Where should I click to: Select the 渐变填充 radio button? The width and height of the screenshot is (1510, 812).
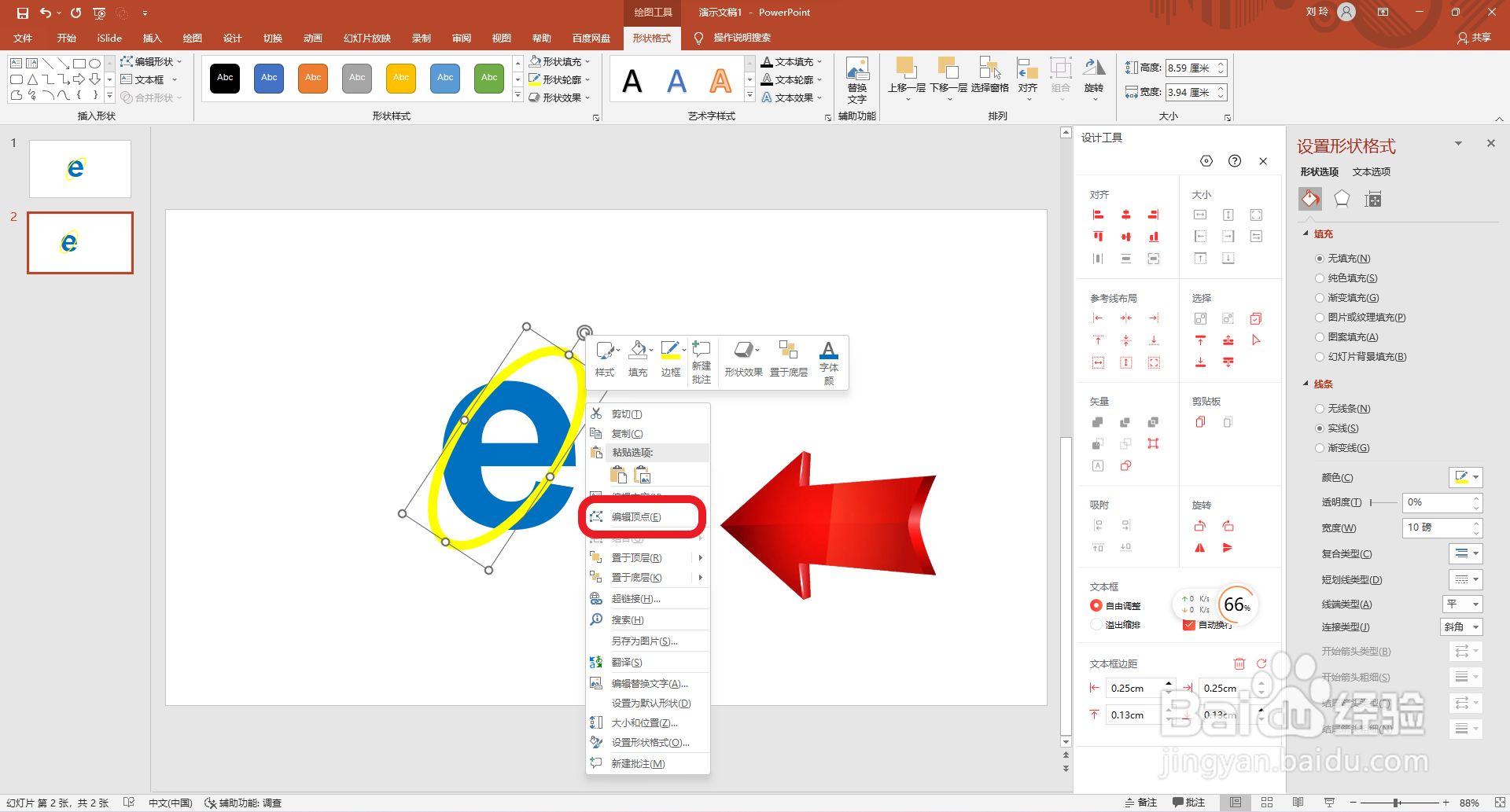[x=1320, y=298]
